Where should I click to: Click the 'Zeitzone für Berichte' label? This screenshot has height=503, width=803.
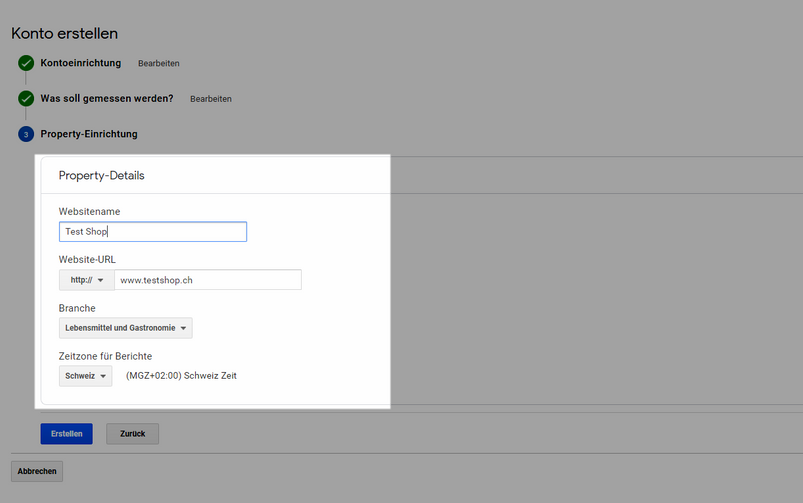coord(105,356)
